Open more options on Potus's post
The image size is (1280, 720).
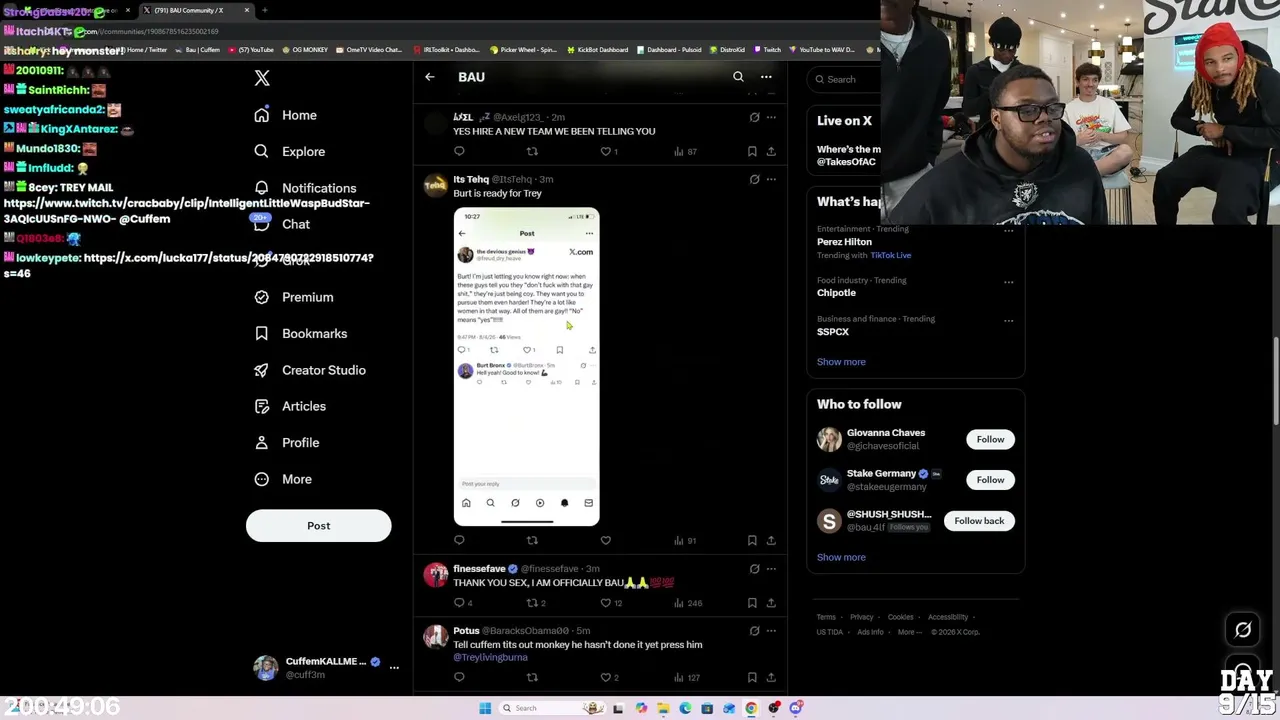point(771,631)
